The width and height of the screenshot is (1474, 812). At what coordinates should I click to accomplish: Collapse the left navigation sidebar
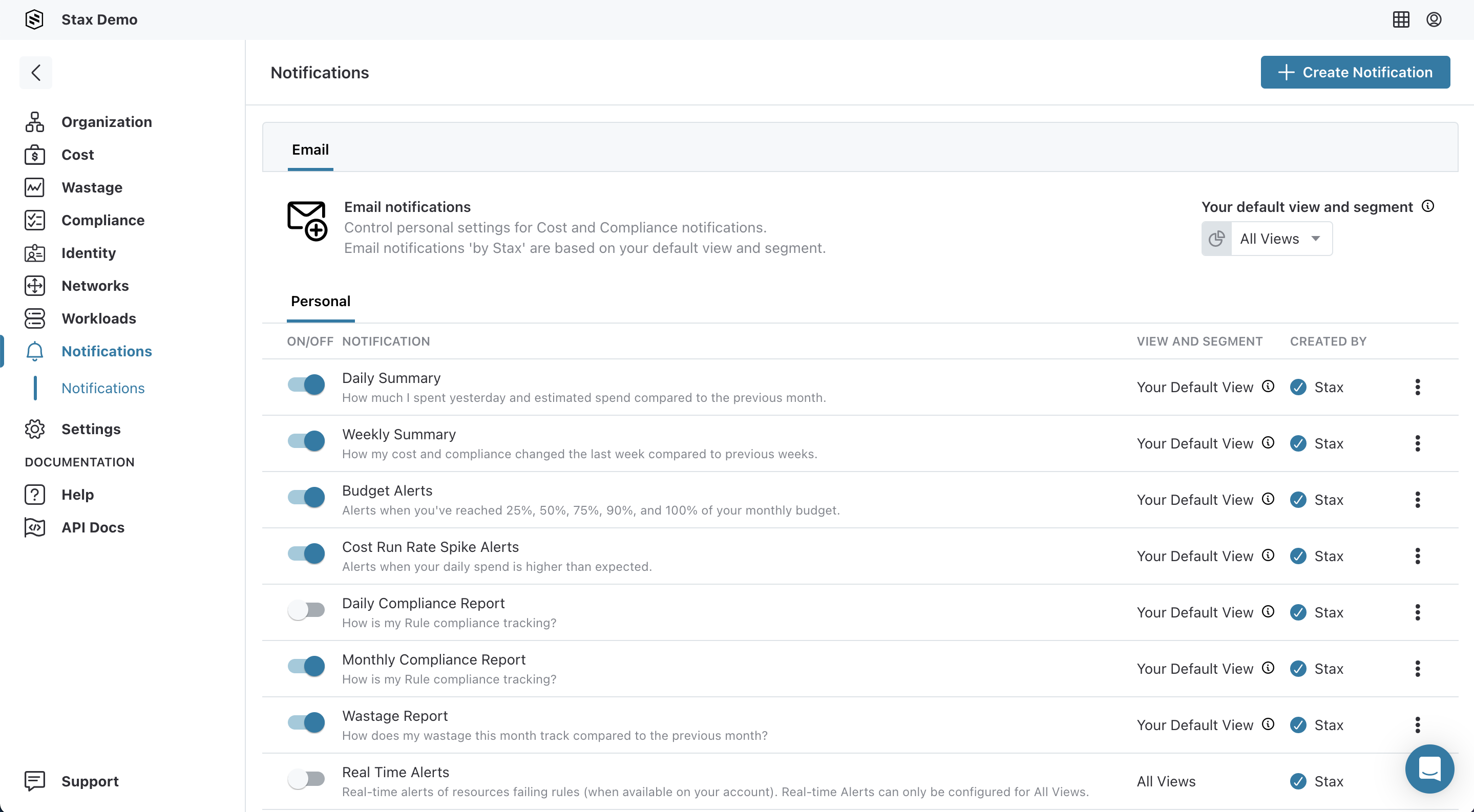35,71
